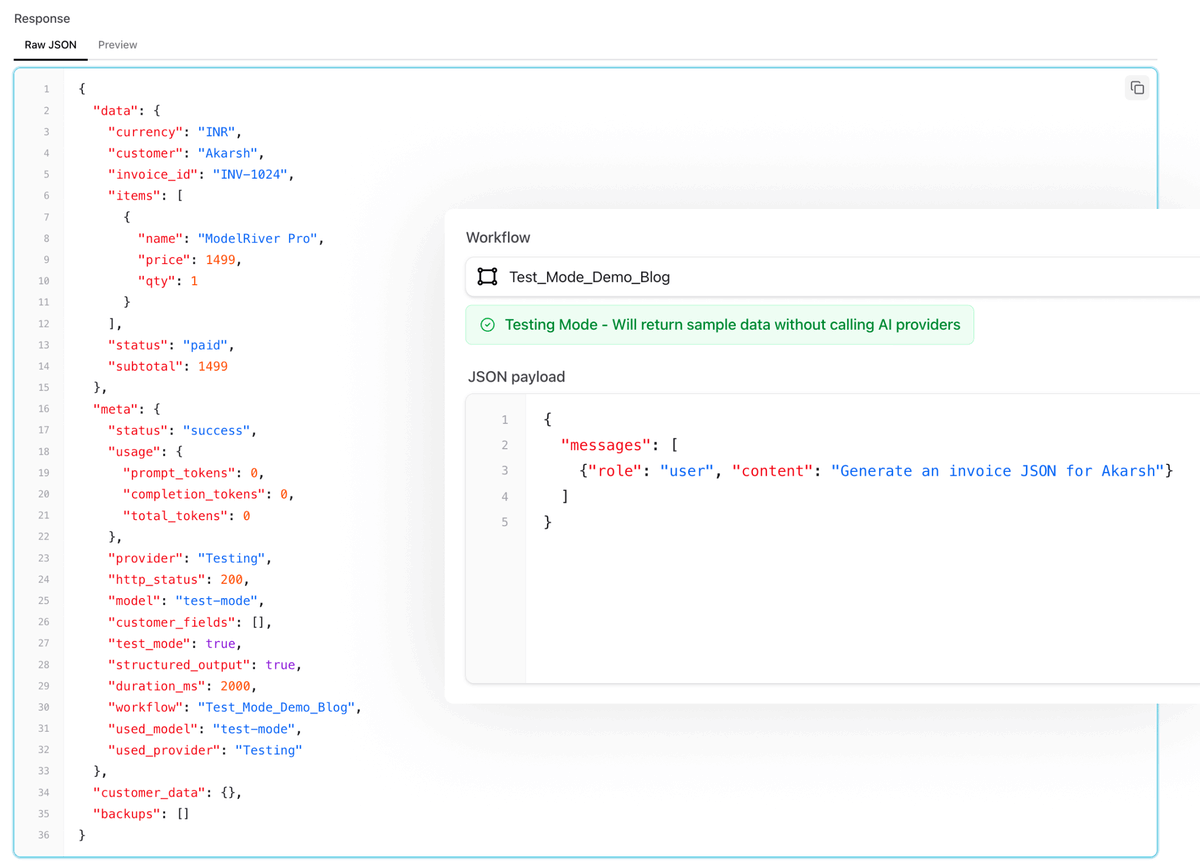Click the "Generate an invoice JSON for Akarsh" string
The height and width of the screenshot is (866, 1200).
(x=997, y=471)
